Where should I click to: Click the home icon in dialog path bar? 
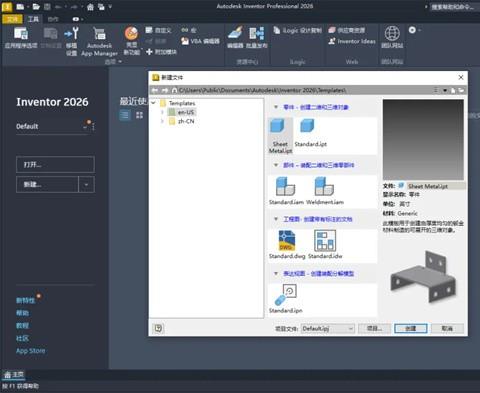coord(174,90)
